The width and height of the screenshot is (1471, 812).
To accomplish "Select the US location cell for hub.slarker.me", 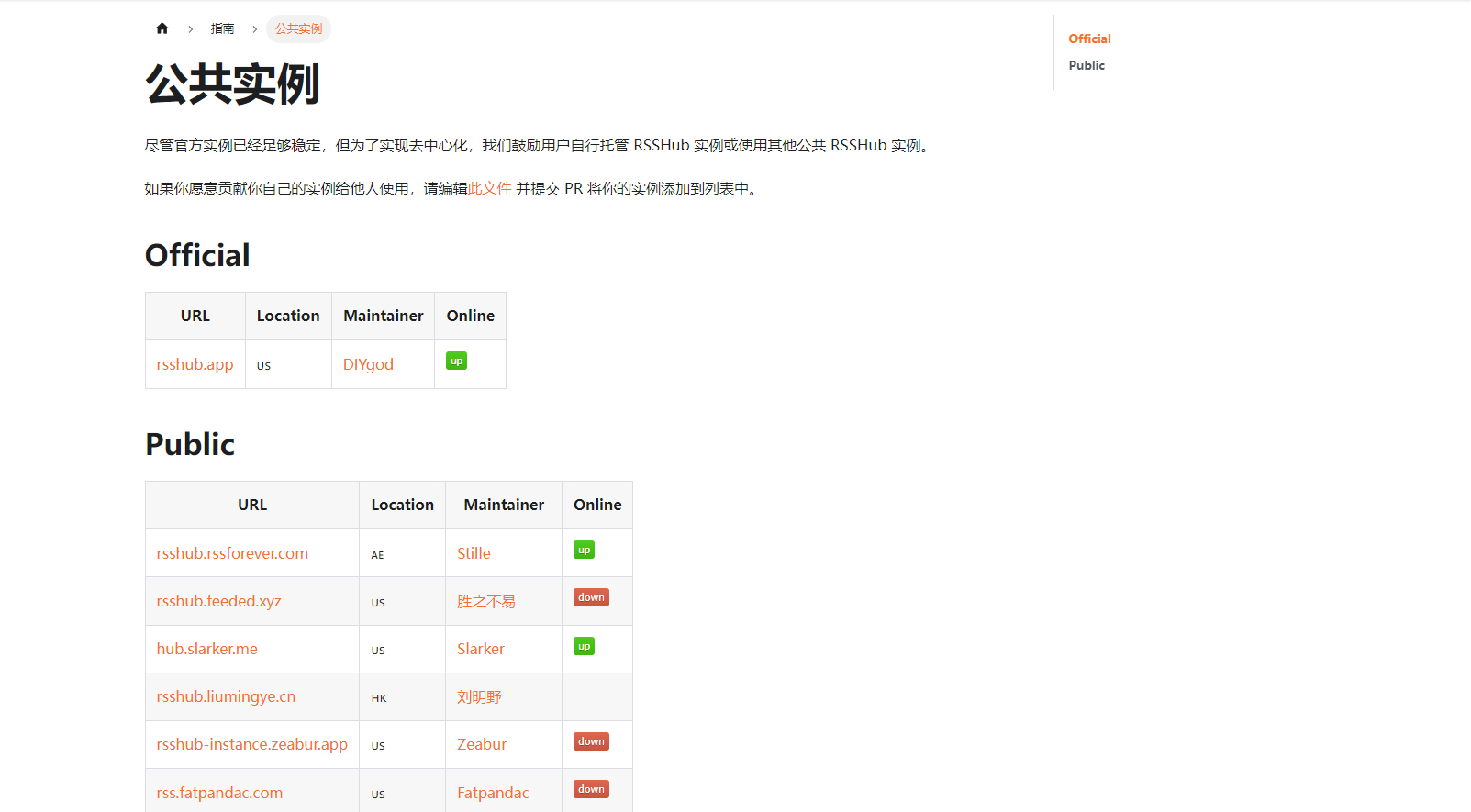I will (x=402, y=649).
